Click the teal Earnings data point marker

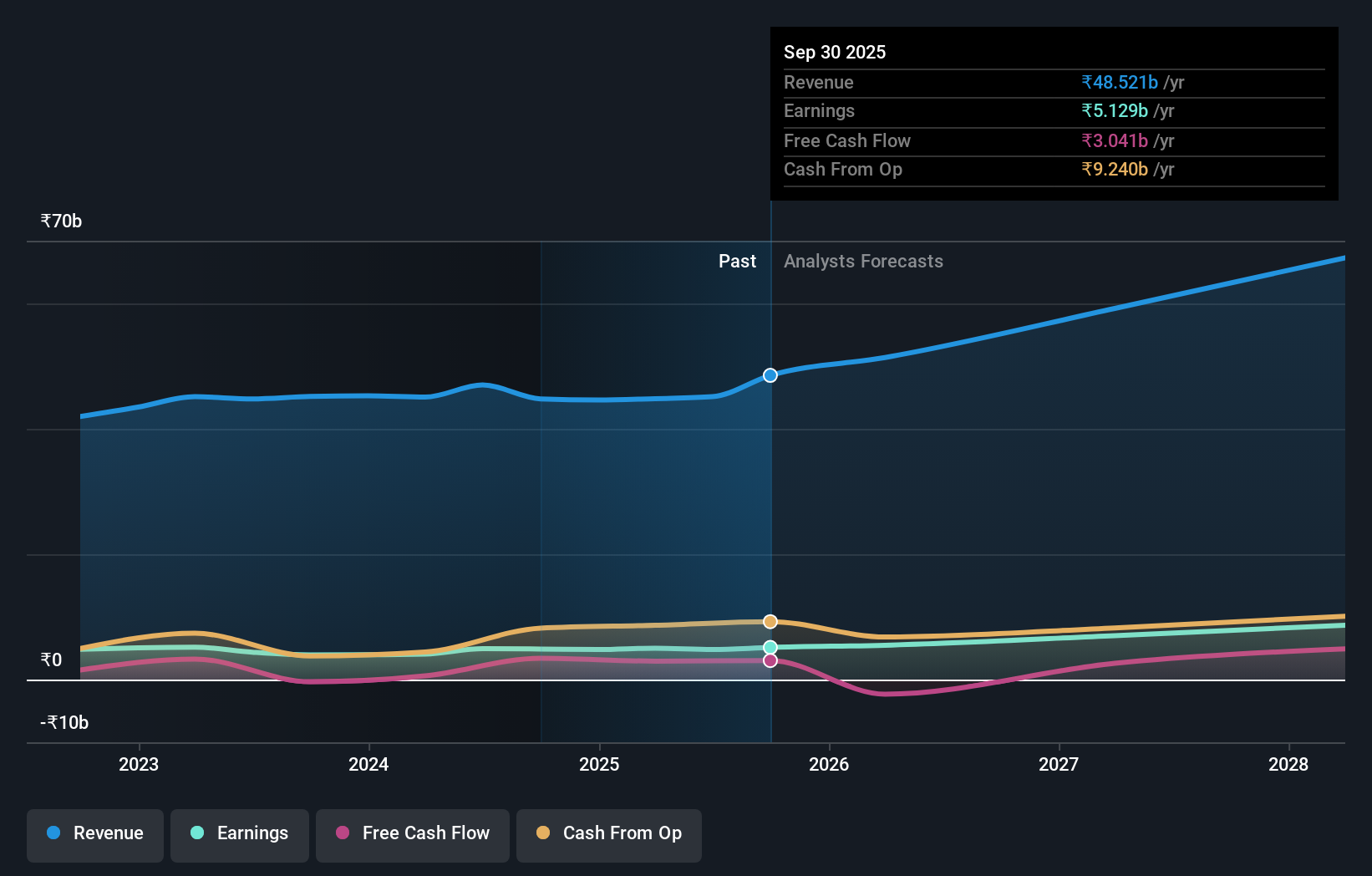tap(770, 645)
